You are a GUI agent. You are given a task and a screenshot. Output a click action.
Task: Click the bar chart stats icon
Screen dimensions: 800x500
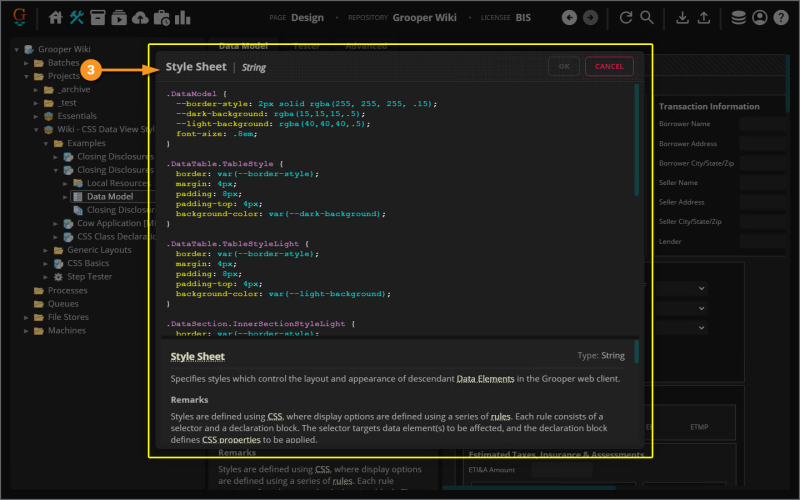pos(183,17)
